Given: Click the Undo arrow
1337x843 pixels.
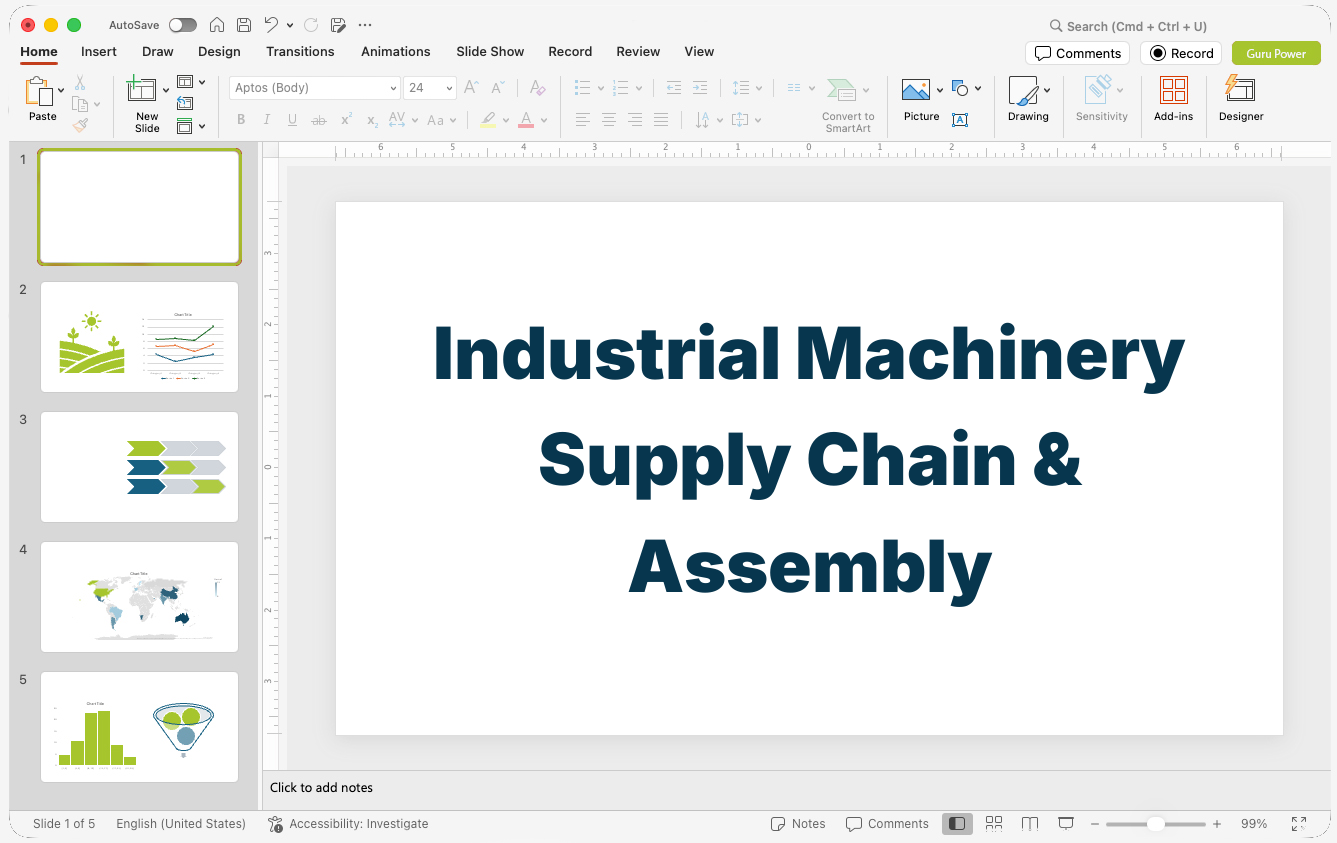Looking at the screenshot, I should point(271,25).
